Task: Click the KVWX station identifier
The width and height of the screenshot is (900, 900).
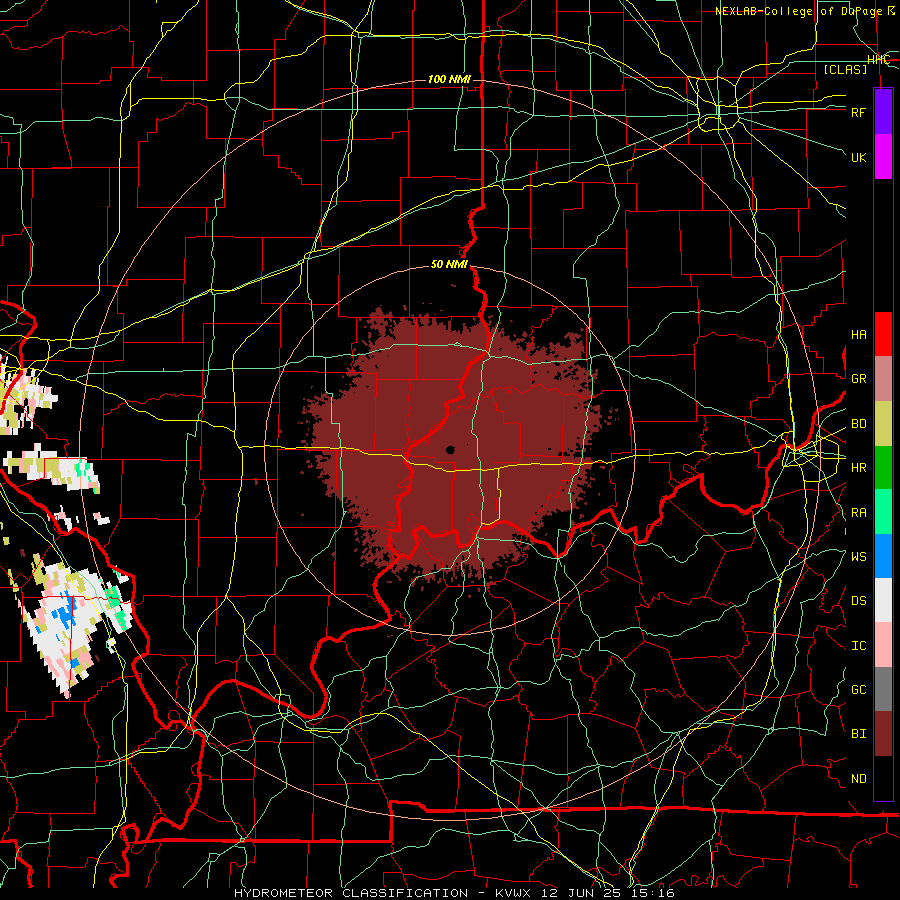Action: tap(515, 893)
